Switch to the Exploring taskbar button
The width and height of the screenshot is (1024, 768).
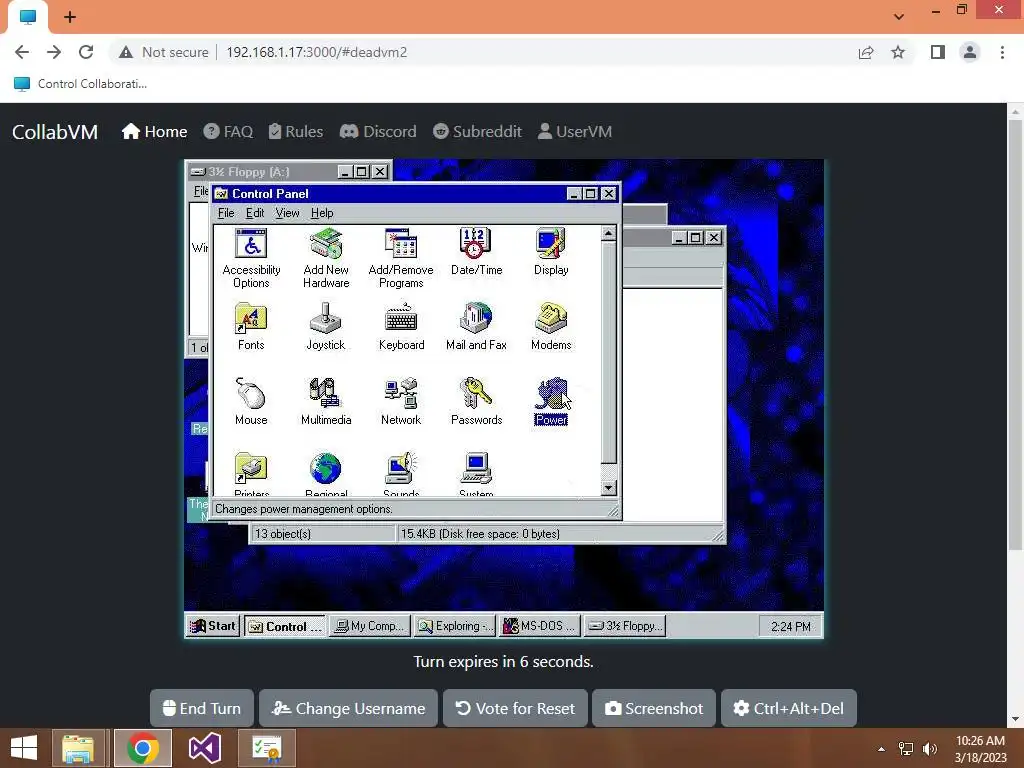[455, 626]
